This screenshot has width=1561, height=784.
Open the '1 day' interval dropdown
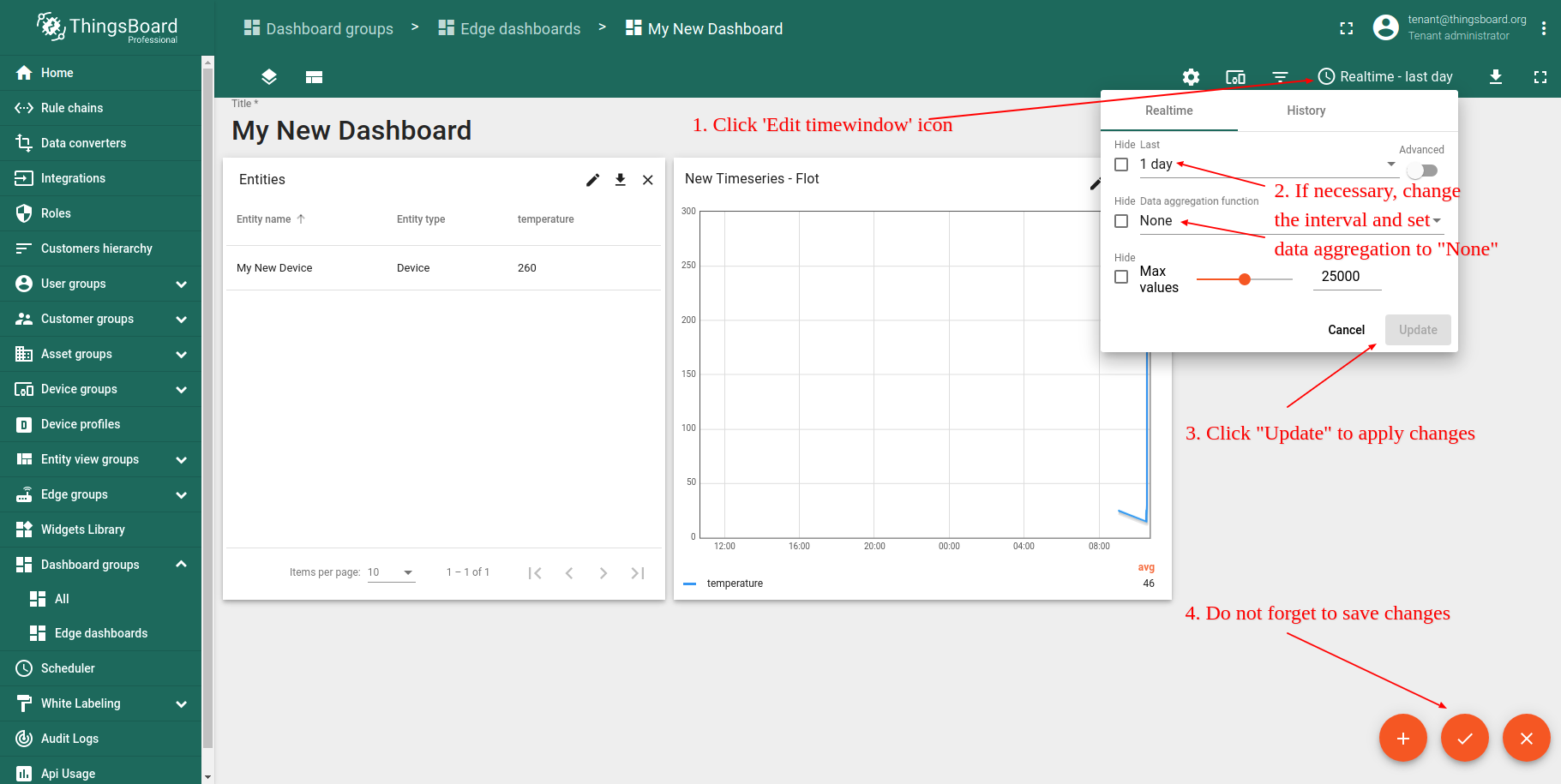point(1269,165)
